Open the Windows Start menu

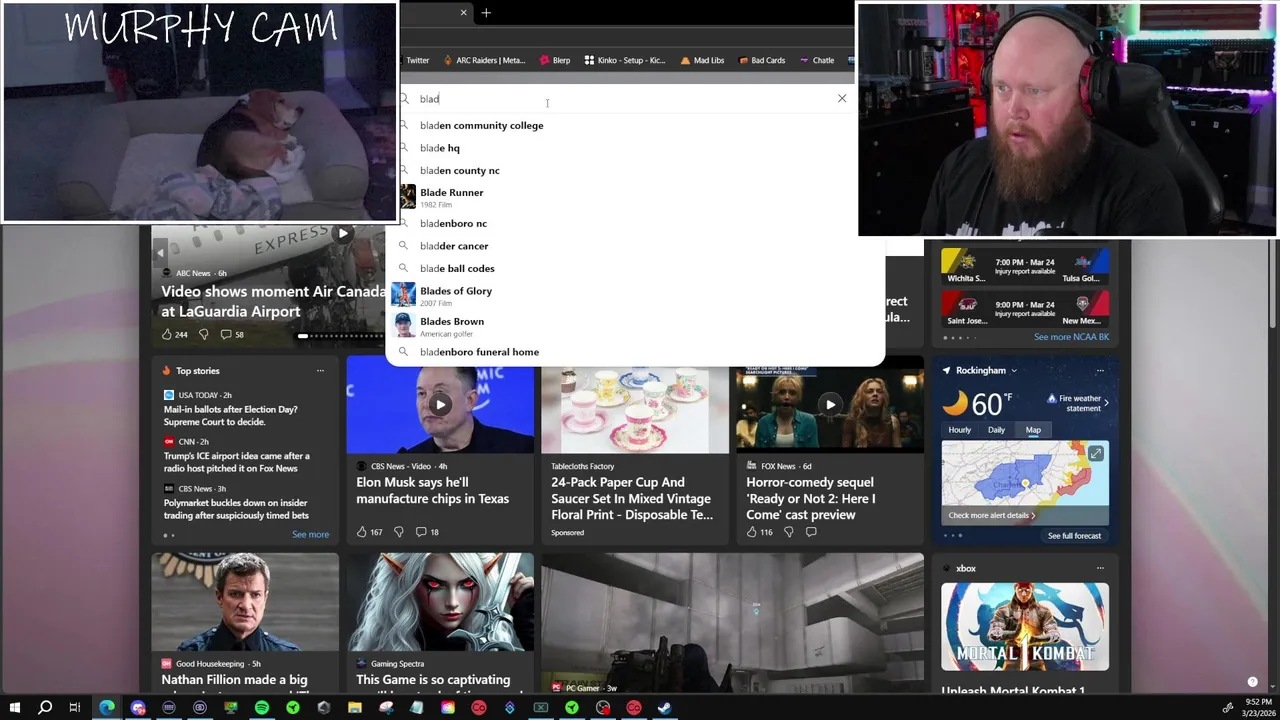(x=14, y=708)
